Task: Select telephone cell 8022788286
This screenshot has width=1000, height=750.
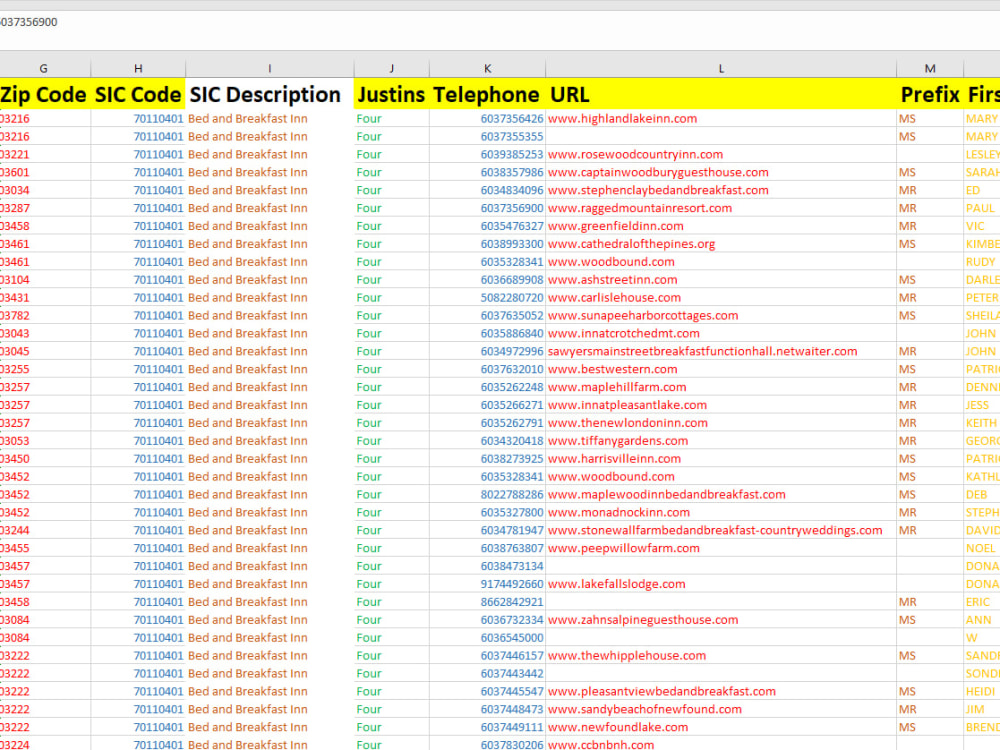Action: tap(487, 494)
